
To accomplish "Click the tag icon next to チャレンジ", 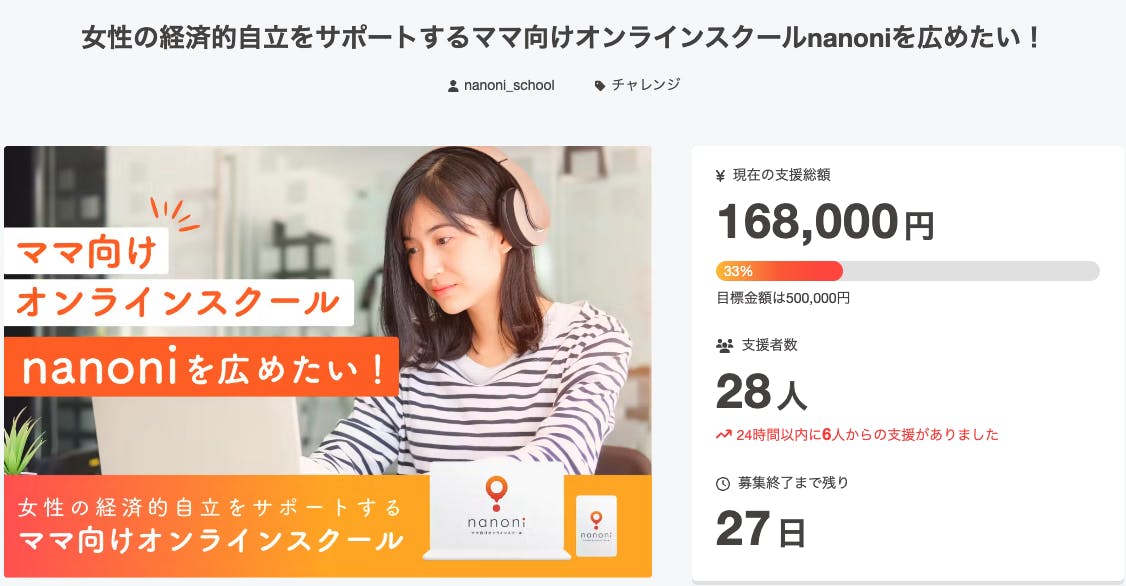I will (x=600, y=86).
